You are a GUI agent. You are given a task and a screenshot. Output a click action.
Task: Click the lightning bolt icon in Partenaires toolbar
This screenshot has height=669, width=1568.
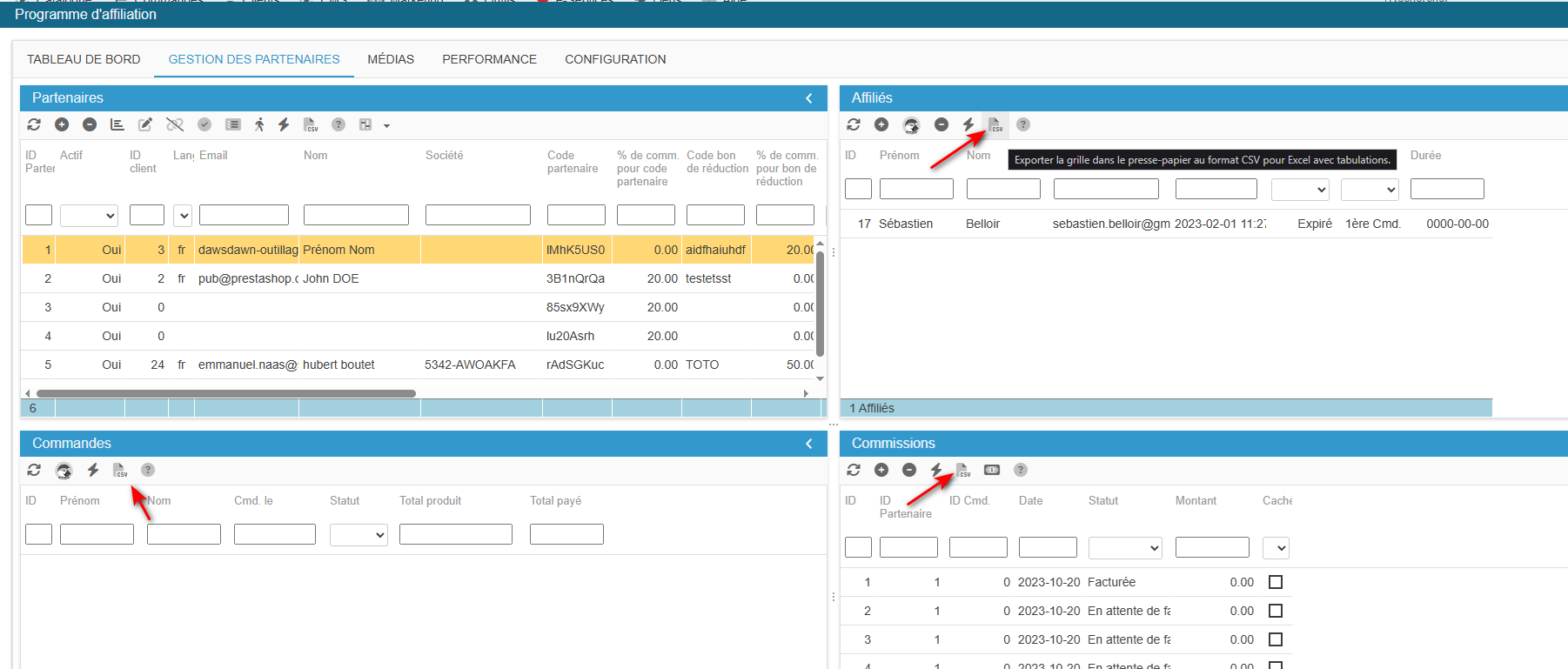point(284,124)
